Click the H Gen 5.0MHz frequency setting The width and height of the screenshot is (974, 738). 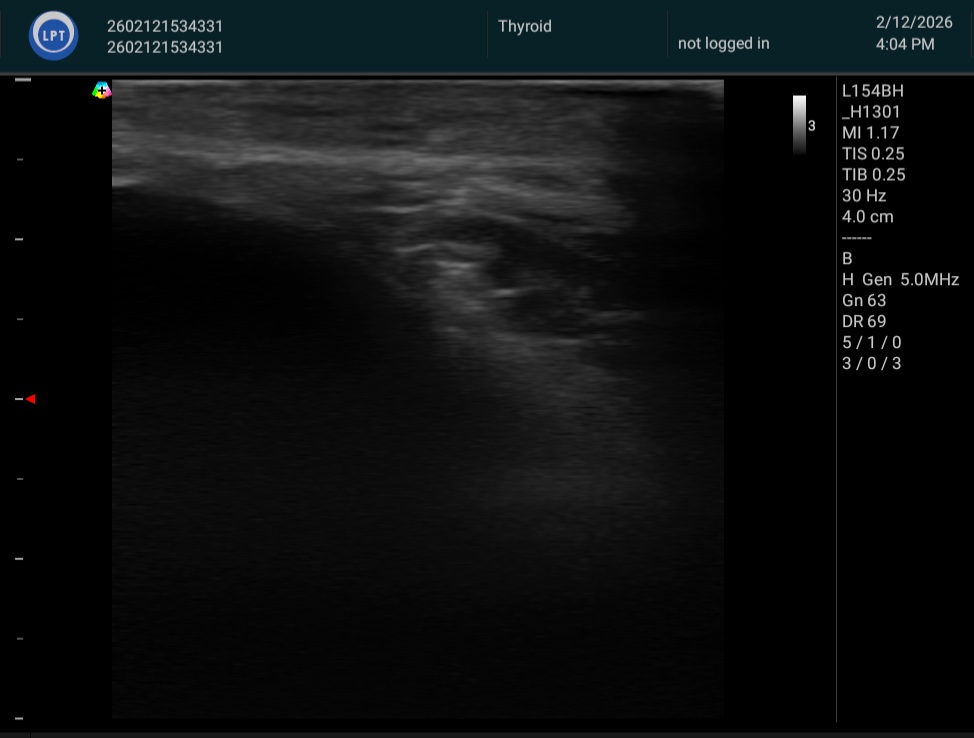[x=900, y=280]
